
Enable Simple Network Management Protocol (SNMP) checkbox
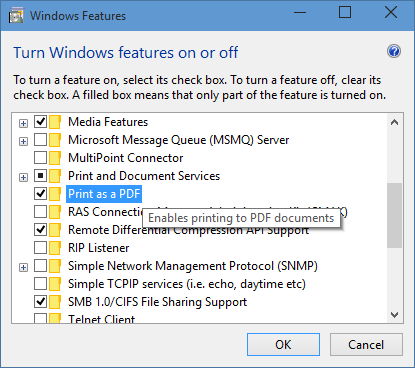pyautogui.click(x=41, y=266)
